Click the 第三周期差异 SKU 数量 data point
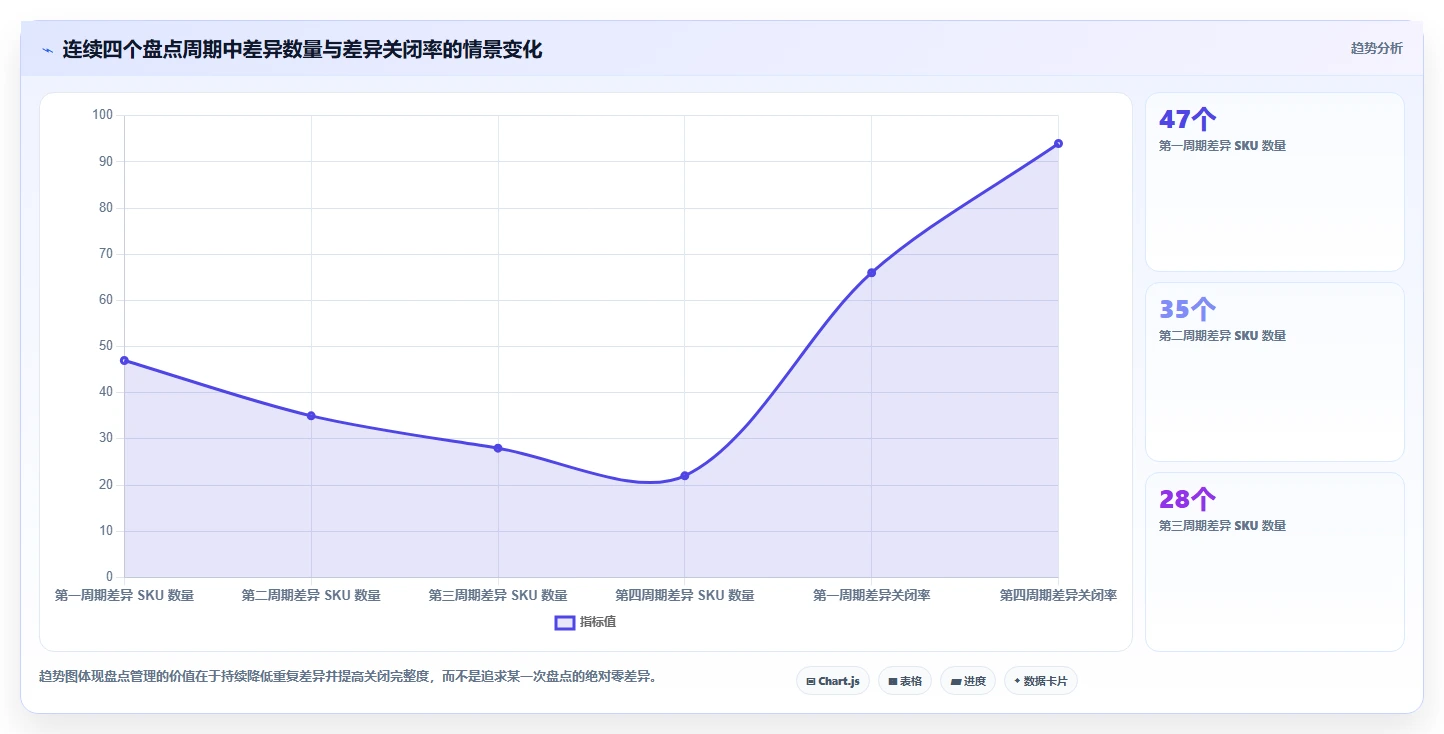This screenshot has width=1444, height=734. click(498, 448)
